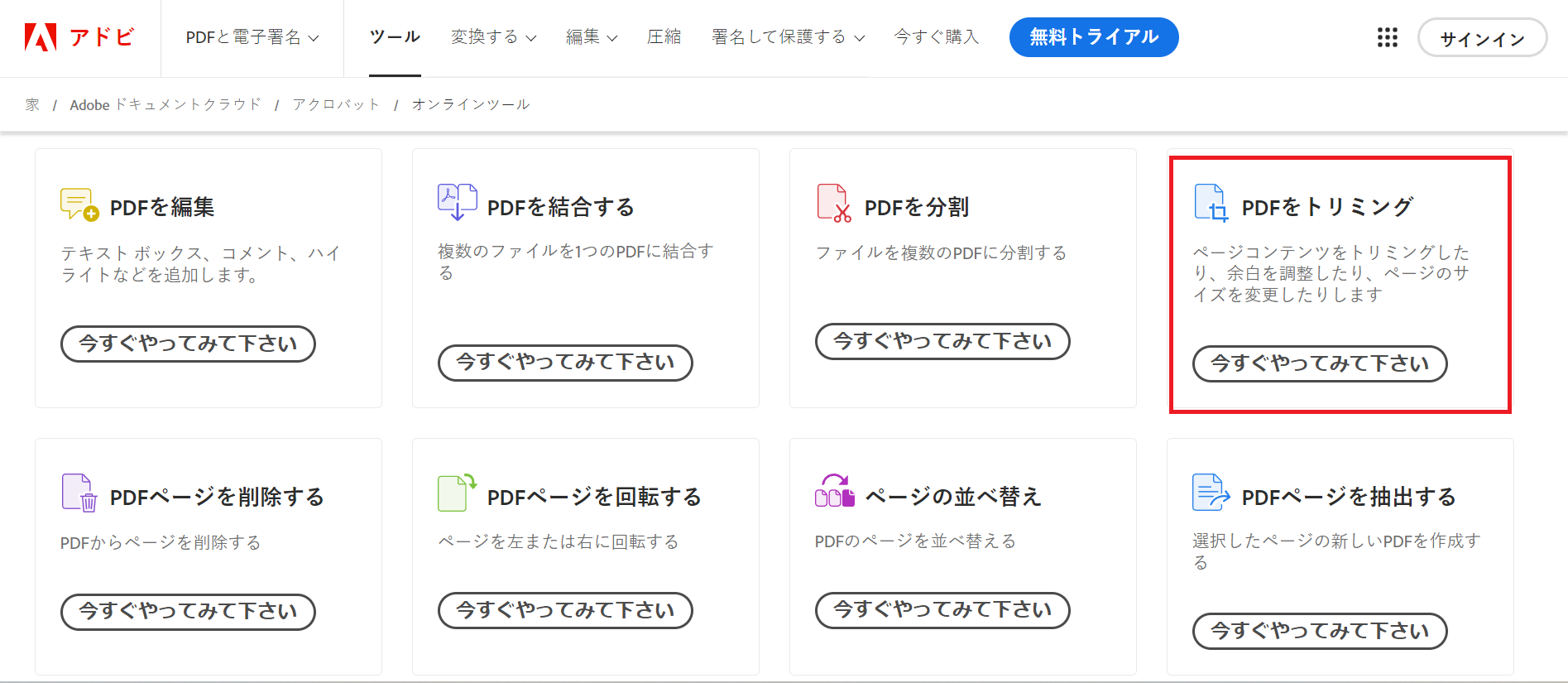Screen dimensions: 1568x683
Task: Expand the 編集 menu
Action: pyautogui.click(x=592, y=37)
